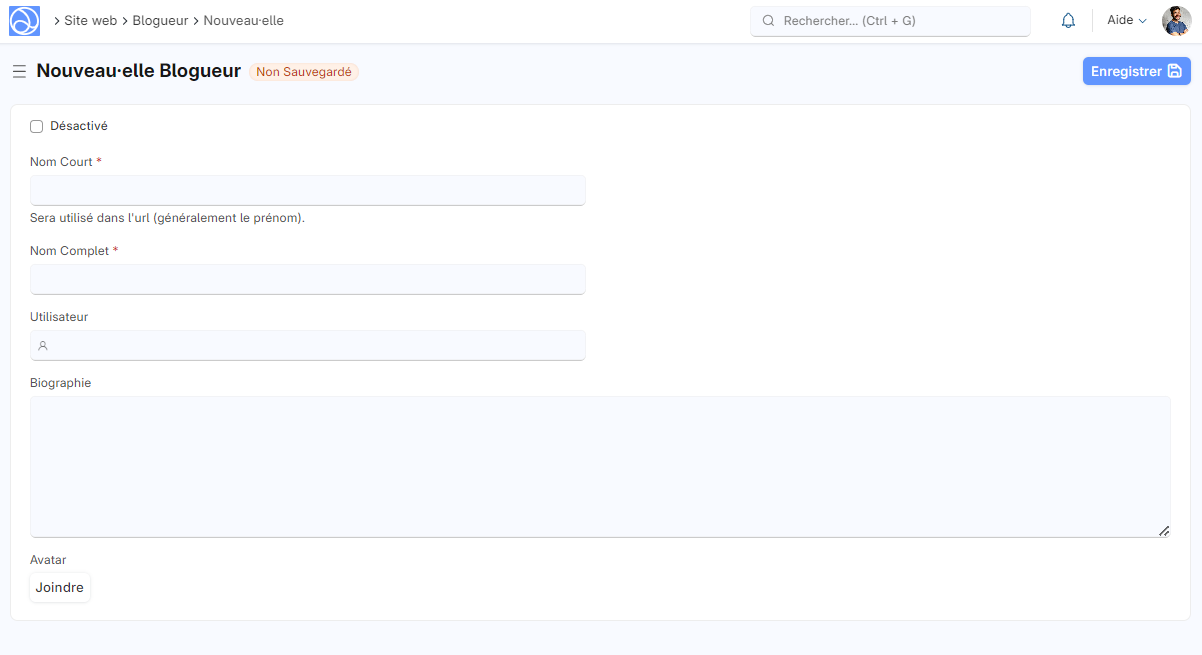Click the Non Sauvegardé status badge
This screenshot has height=655, width=1202.
click(x=304, y=72)
